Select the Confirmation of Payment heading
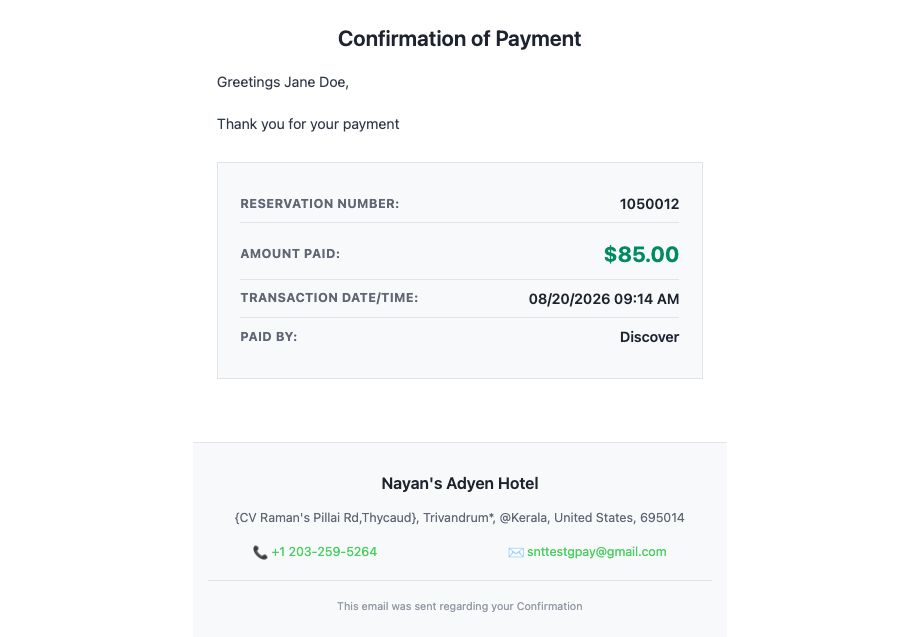Viewport: 920px width, 637px height. point(459,39)
